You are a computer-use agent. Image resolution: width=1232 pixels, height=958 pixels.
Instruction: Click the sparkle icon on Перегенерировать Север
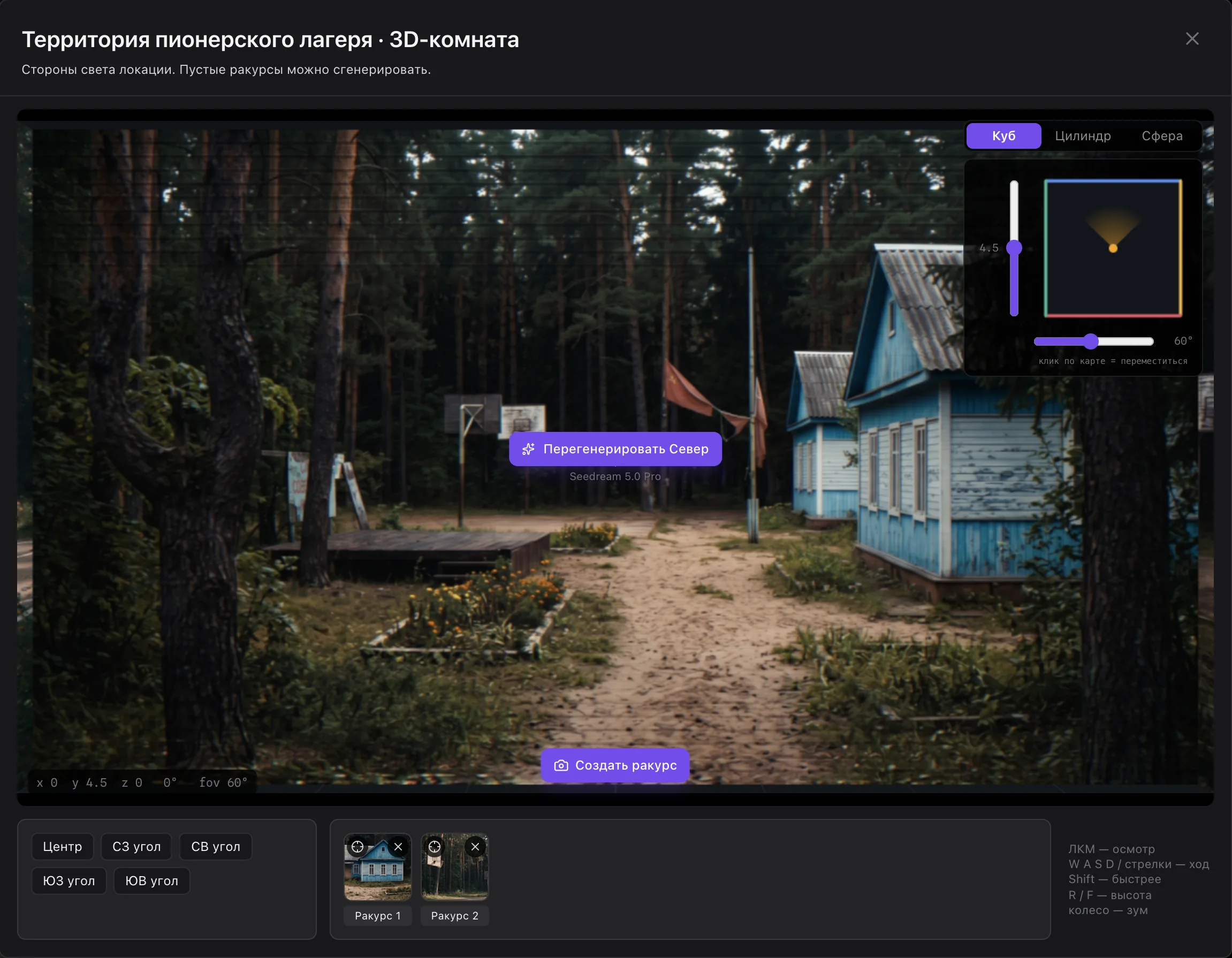pyautogui.click(x=529, y=449)
